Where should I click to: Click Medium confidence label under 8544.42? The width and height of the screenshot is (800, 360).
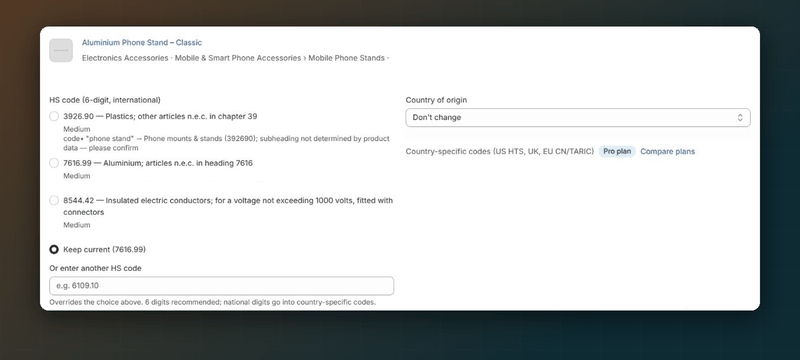(77, 225)
